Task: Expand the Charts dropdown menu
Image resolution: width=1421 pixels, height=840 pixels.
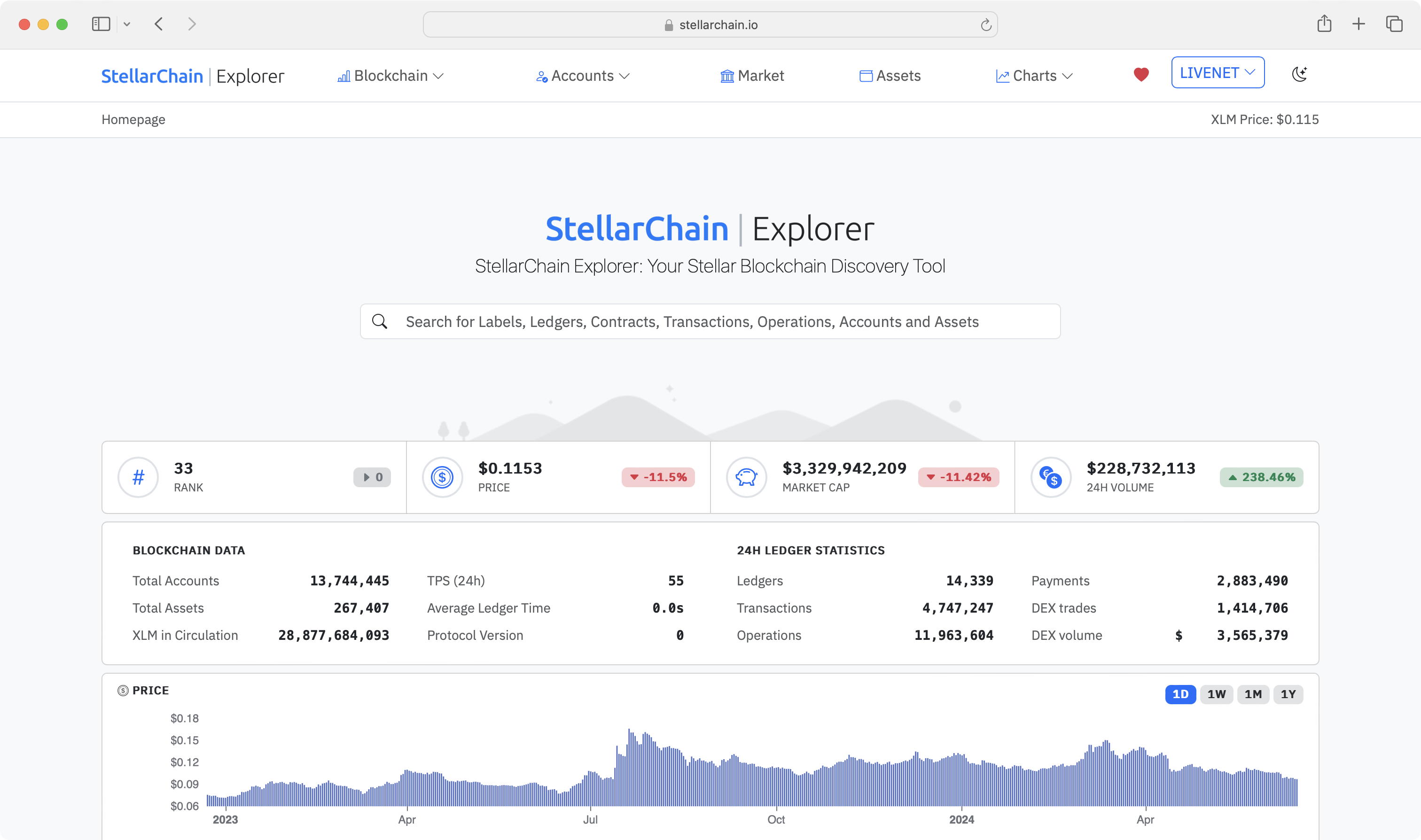Action: pos(1034,76)
